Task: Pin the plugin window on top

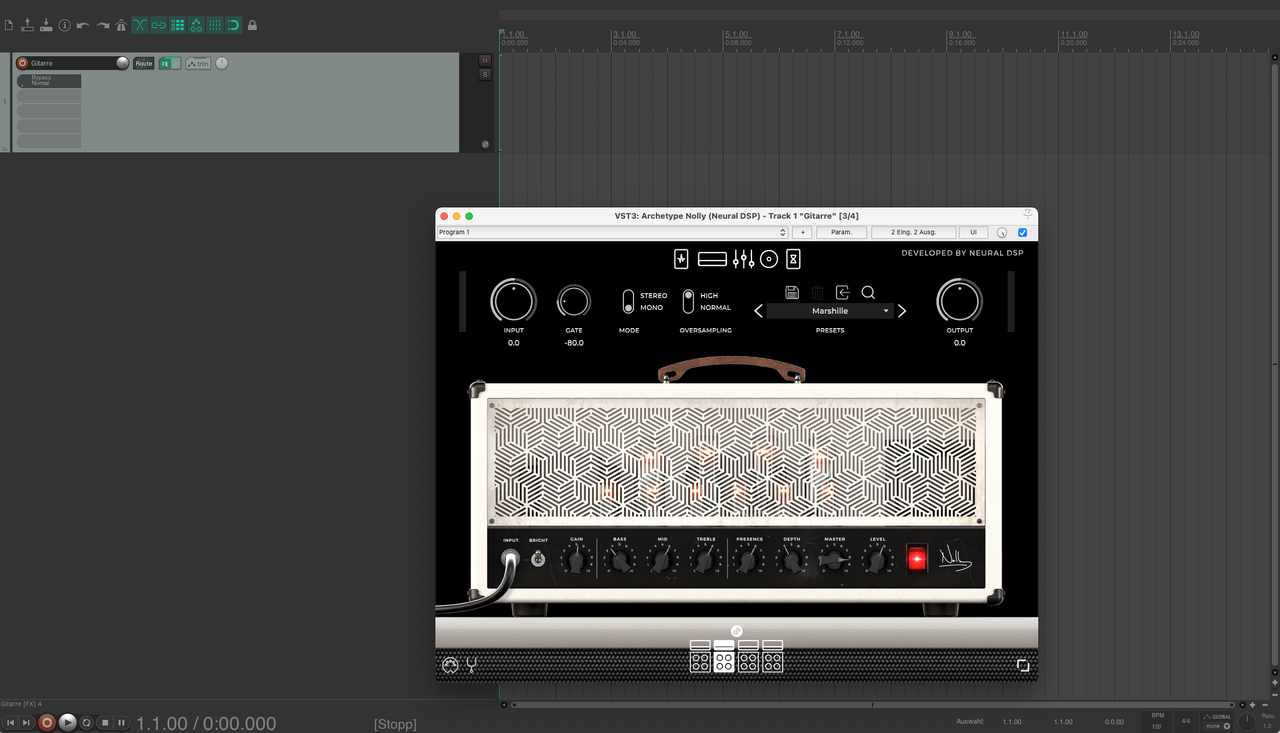Action: pyautogui.click(x=1027, y=214)
